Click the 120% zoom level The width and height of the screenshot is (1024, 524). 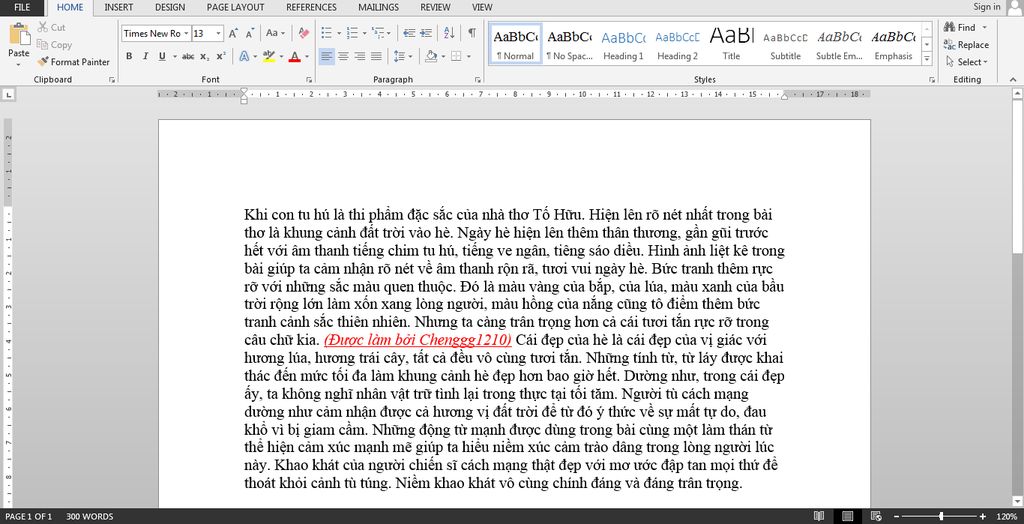click(1006, 516)
